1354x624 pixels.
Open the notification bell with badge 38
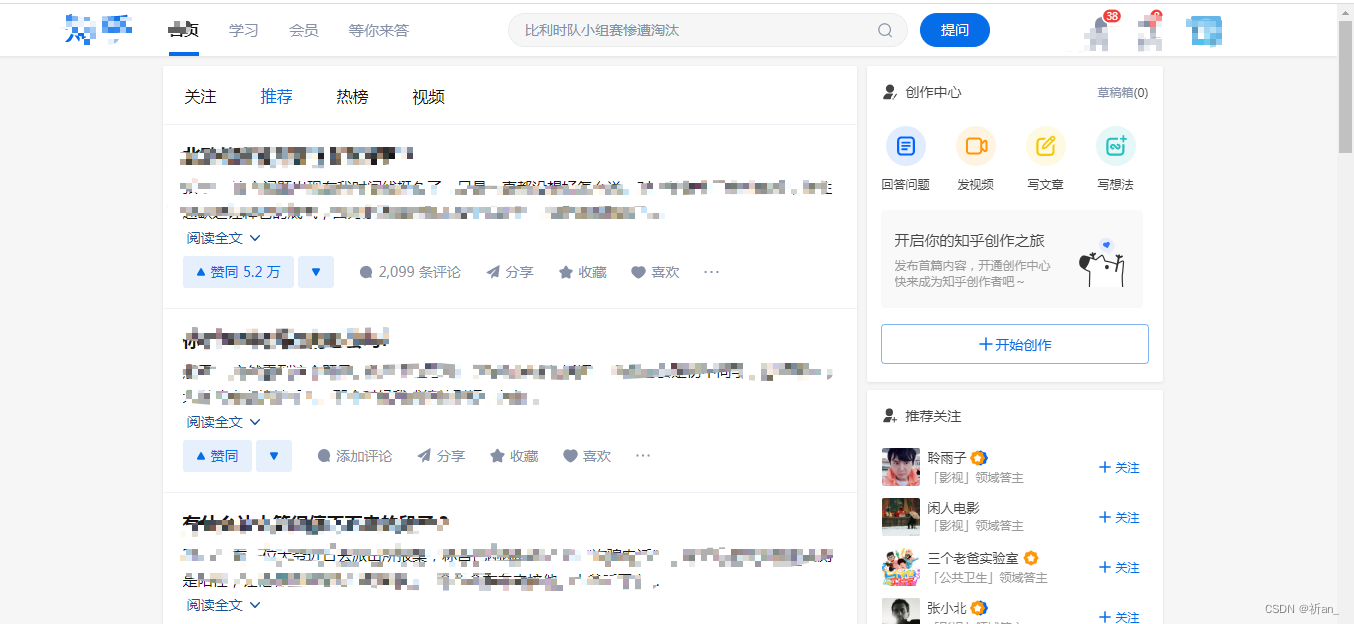(x=1100, y=32)
